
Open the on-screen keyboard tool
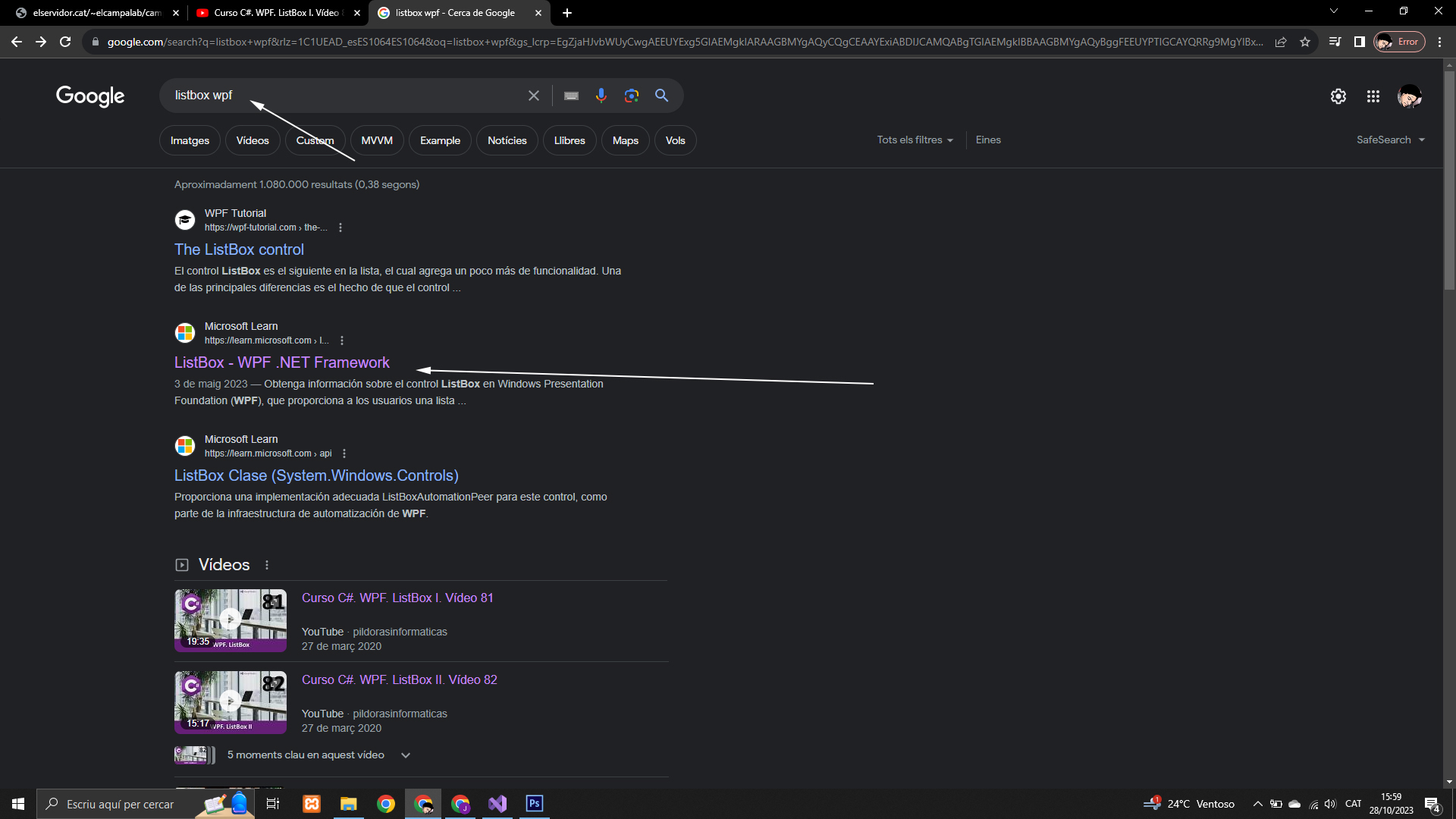tap(571, 96)
